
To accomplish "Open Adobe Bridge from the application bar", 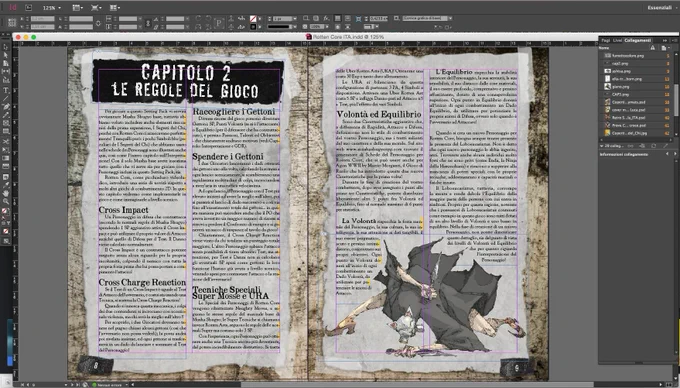I will [x=29, y=7].
